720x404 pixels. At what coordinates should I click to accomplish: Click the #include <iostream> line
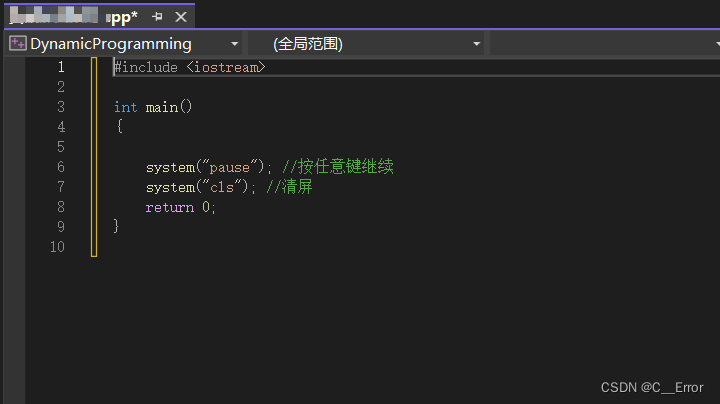[x=190, y=67]
